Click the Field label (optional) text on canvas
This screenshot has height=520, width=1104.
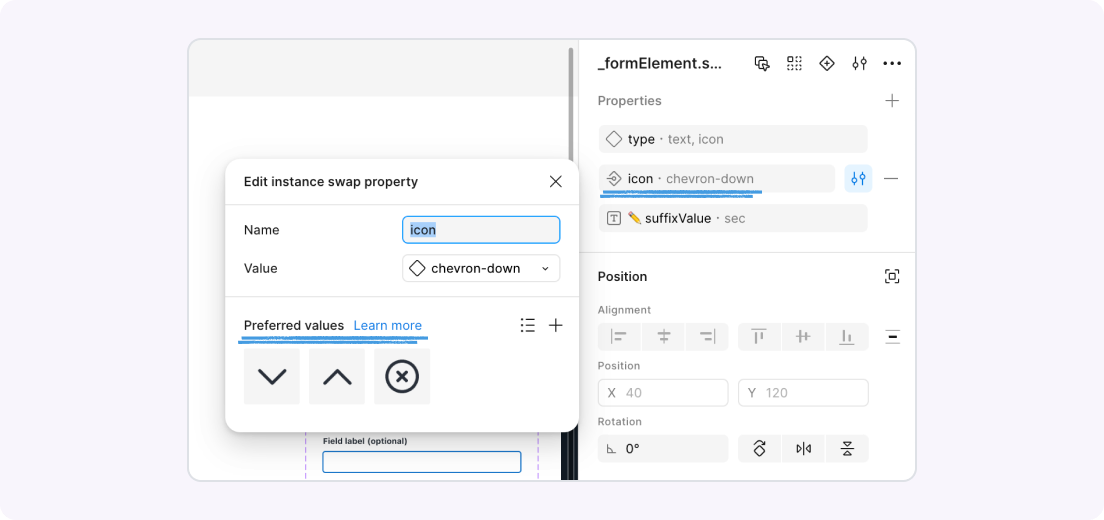[x=365, y=441]
